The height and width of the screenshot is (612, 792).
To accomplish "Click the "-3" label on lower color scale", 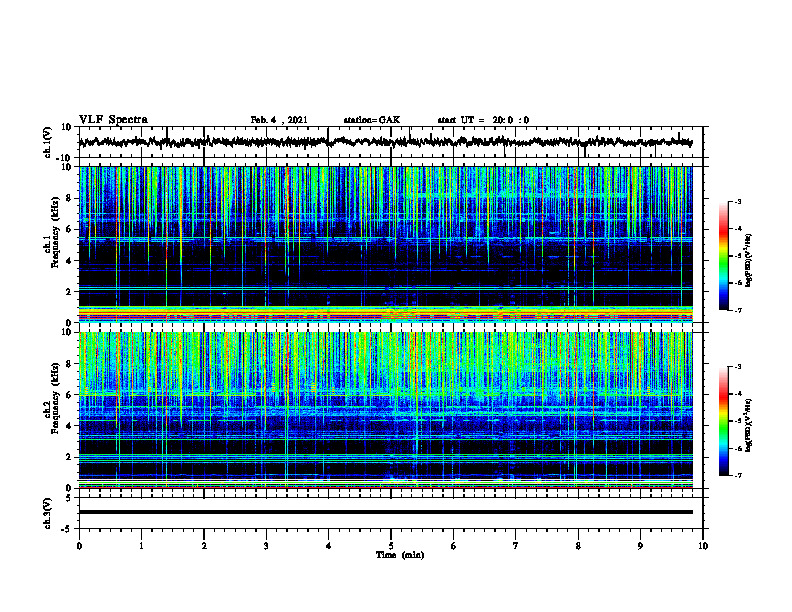I will [x=737, y=367].
